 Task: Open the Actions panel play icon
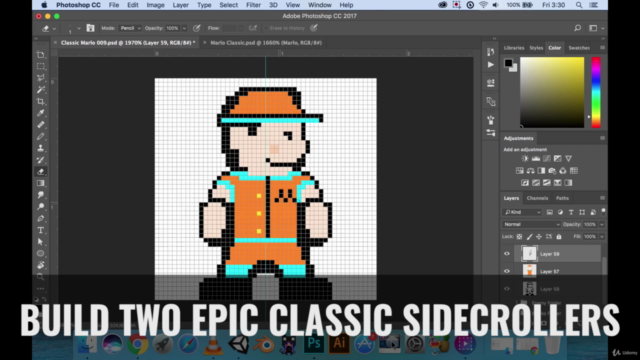coord(491,65)
